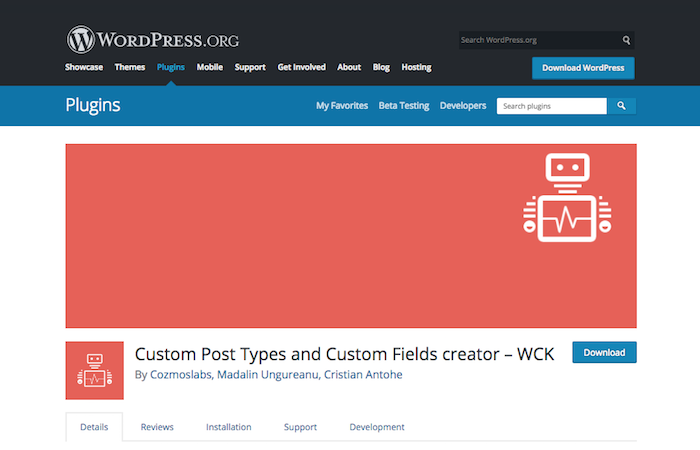
Task: Focus the Search plugins field
Action: pyautogui.click(x=552, y=106)
